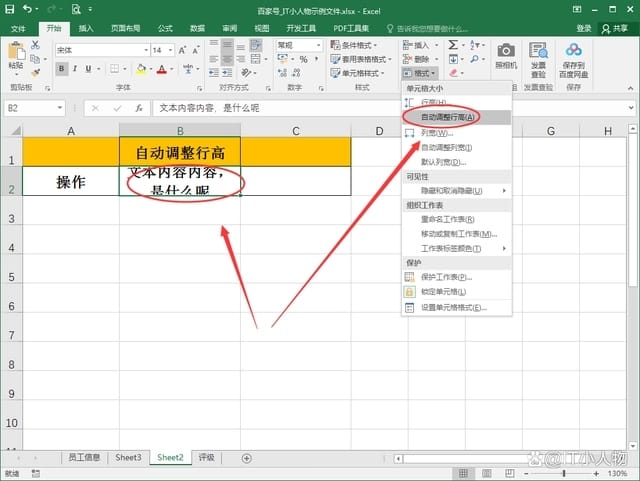
Task: Open the font size 14 dropdown
Action: click(171, 50)
